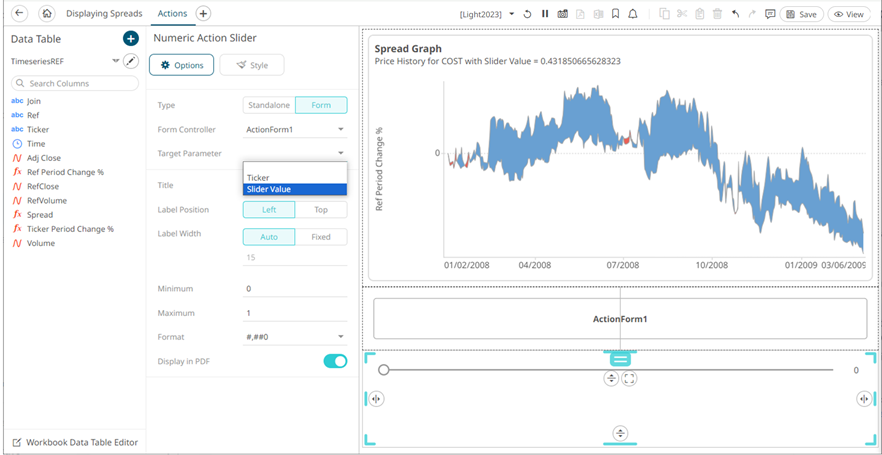
Task: Click the refresh data icon
Action: (x=527, y=14)
